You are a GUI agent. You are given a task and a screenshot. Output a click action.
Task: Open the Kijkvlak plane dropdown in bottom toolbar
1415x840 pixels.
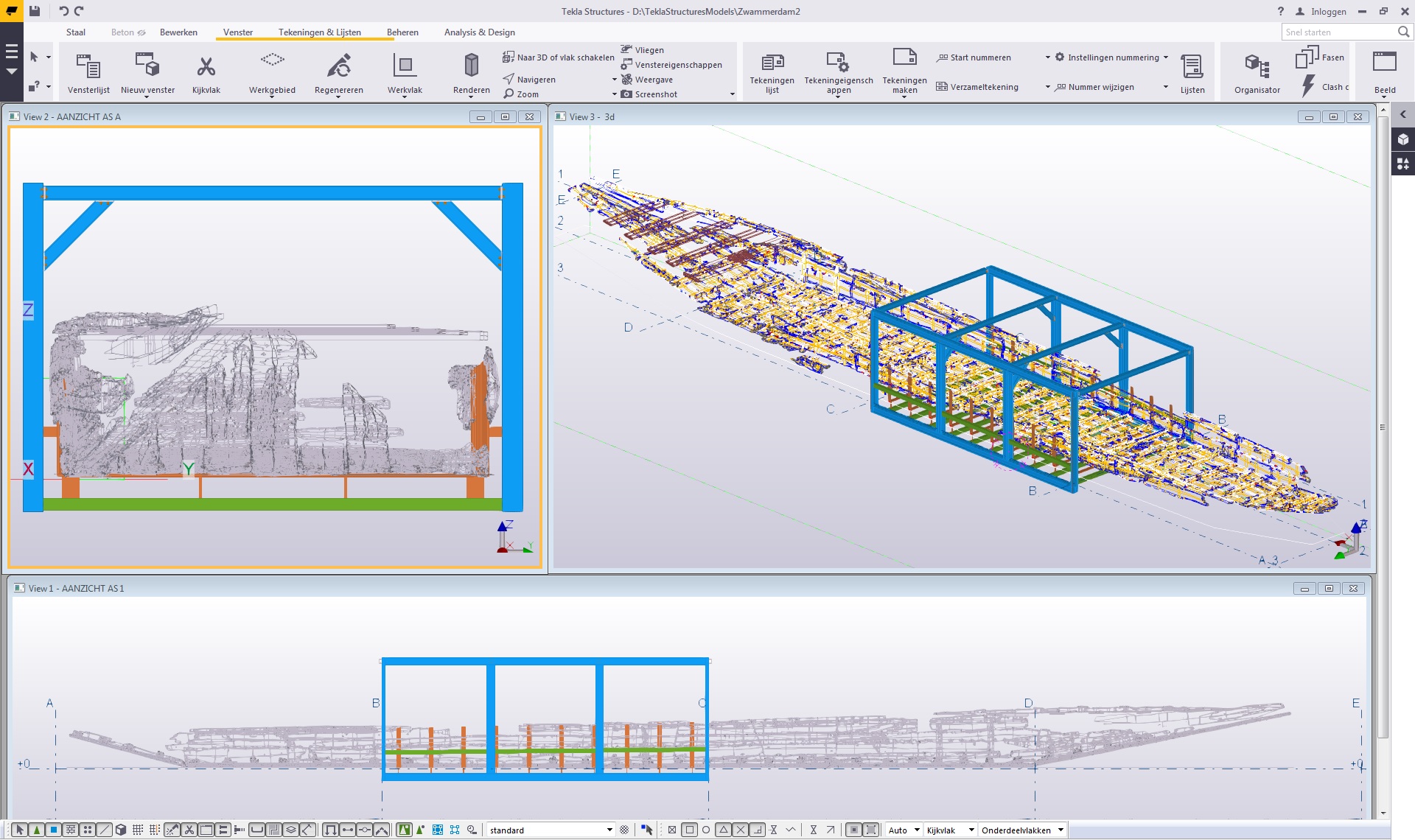(950, 830)
